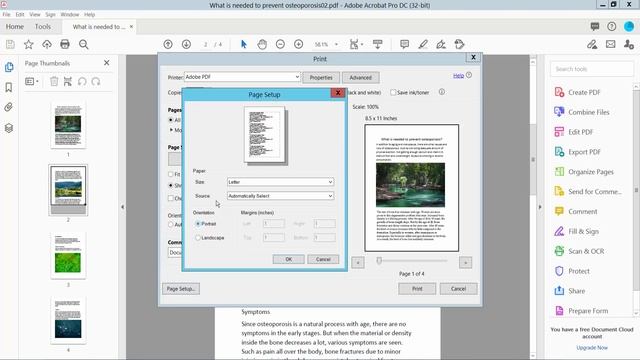Close the Page Setup dialog with red X
The height and width of the screenshot is (360, 640).
338,93
